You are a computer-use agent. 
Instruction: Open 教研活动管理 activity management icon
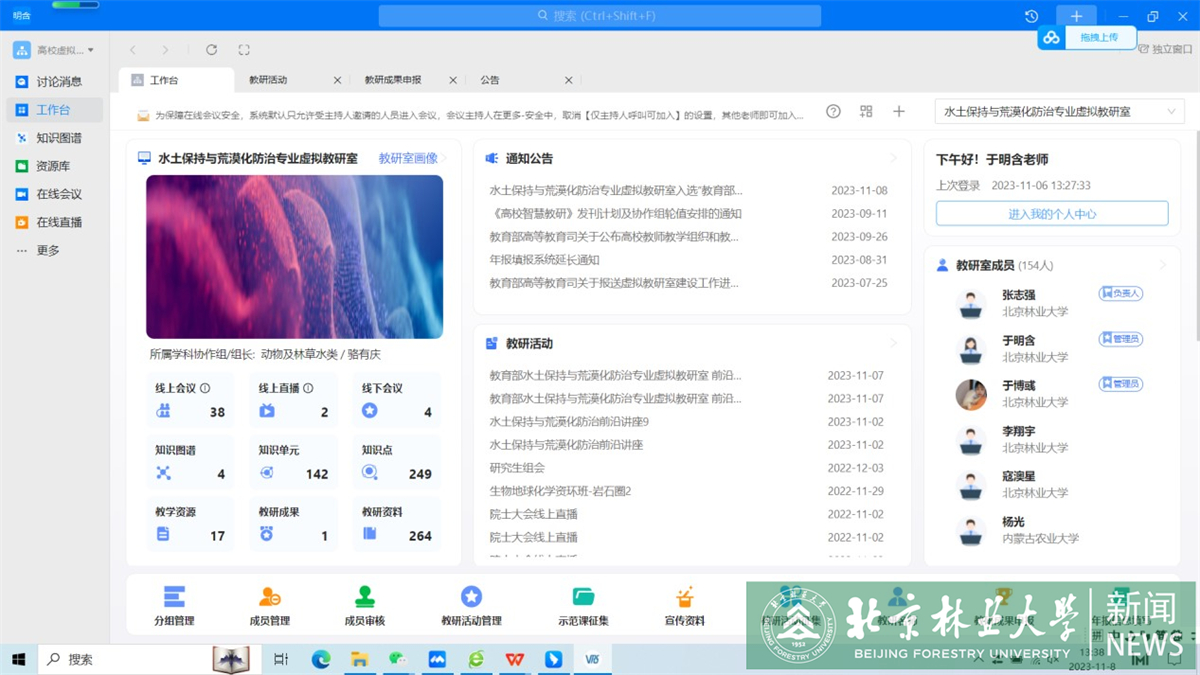point(471,598)
